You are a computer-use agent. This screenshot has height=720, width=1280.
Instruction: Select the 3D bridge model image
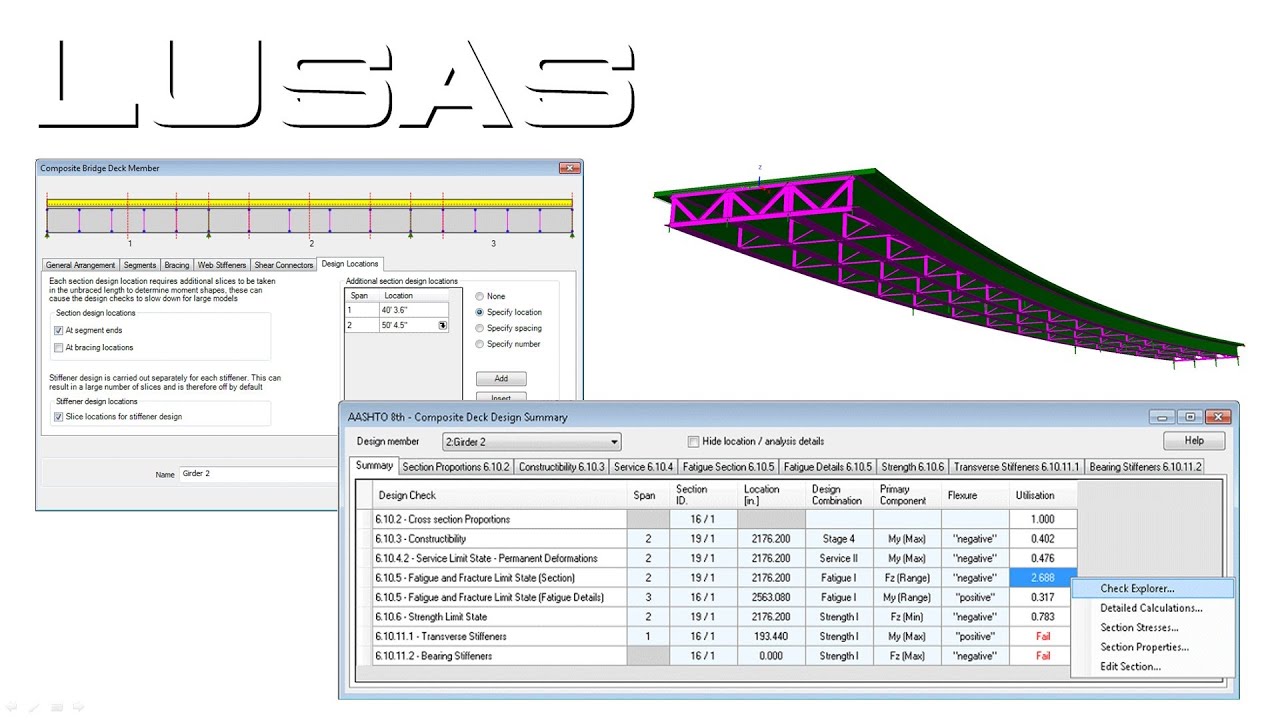pos(948,270)
